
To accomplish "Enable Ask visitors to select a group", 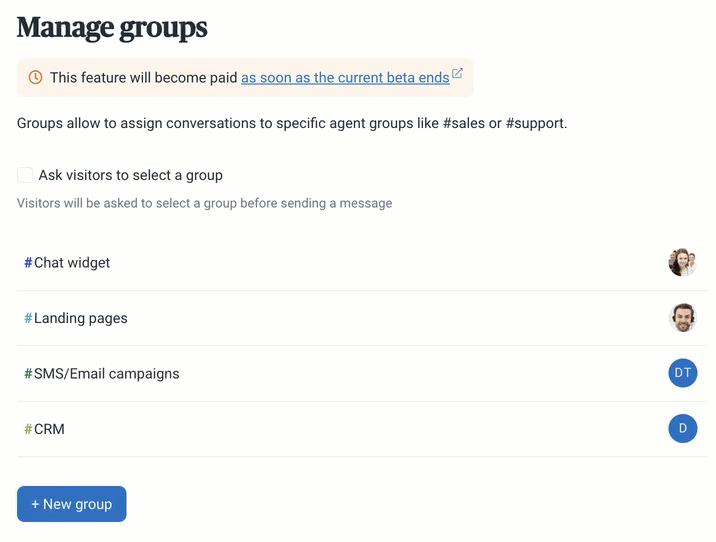I will click(25, 175).
